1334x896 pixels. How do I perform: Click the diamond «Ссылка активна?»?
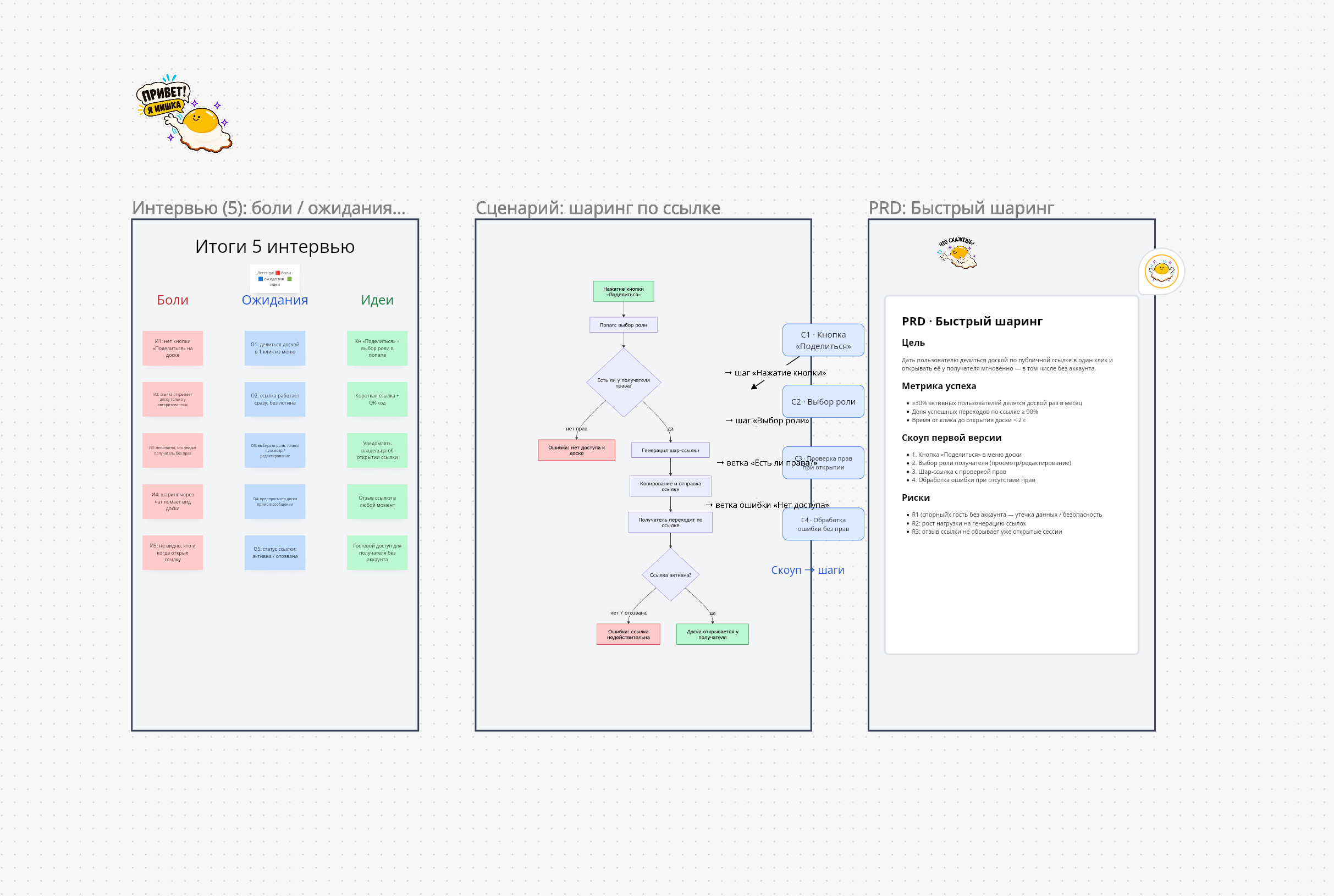(670, 575)
